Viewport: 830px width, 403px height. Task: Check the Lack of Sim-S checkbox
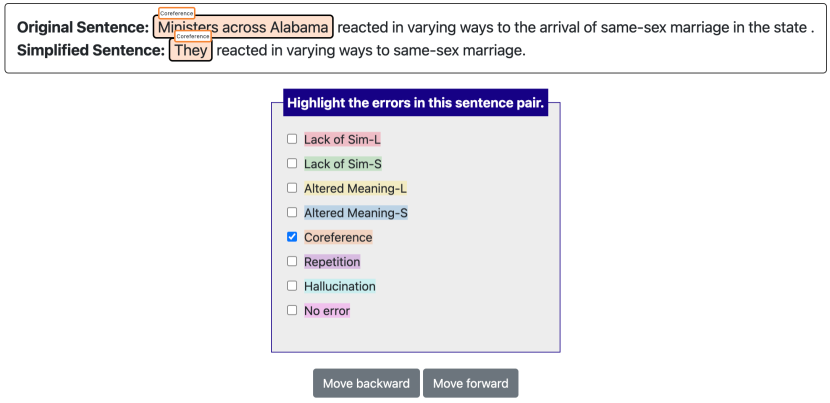coord(292,163)
